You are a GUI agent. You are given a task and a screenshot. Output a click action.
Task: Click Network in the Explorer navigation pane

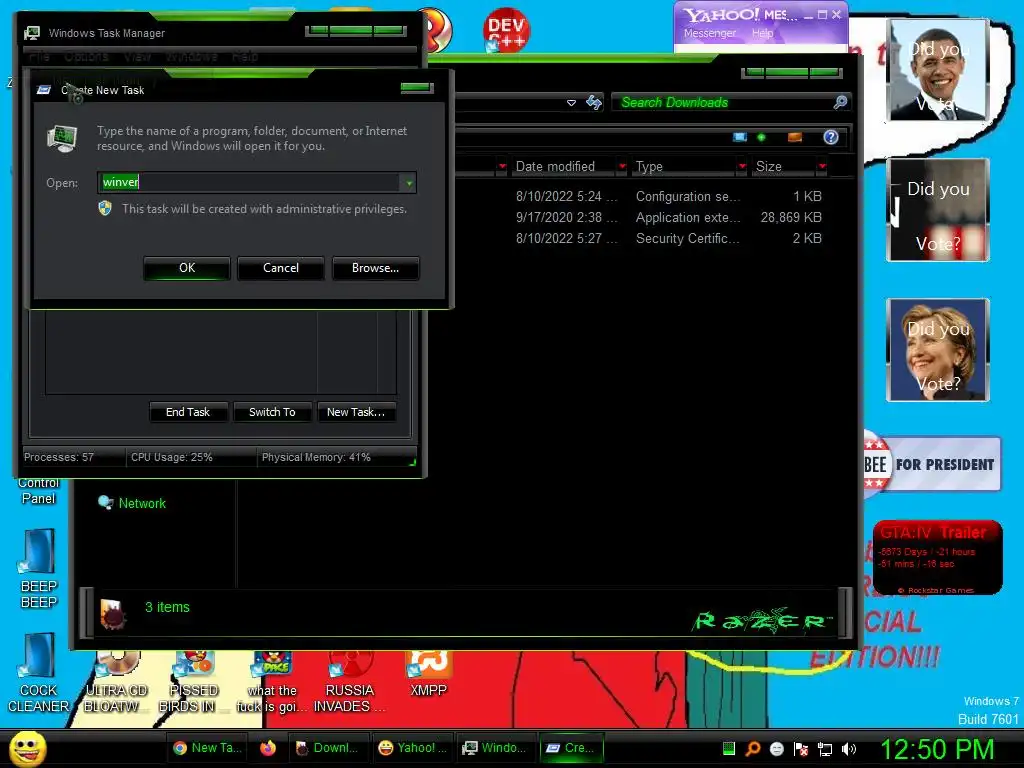pyautogui.click(x=142, y=504)
